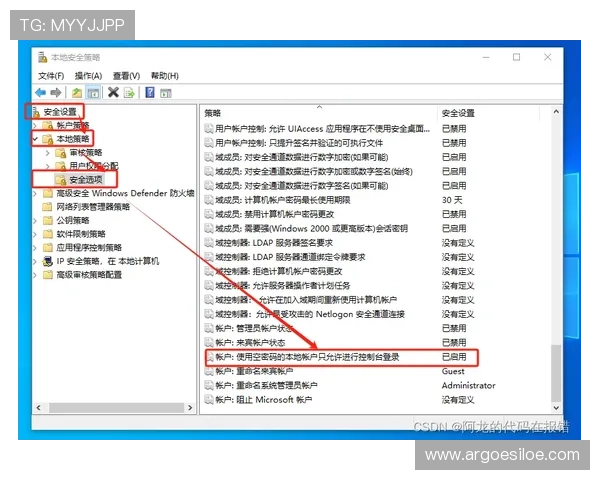Open the 查看(V) menu

tap(126, 76)
